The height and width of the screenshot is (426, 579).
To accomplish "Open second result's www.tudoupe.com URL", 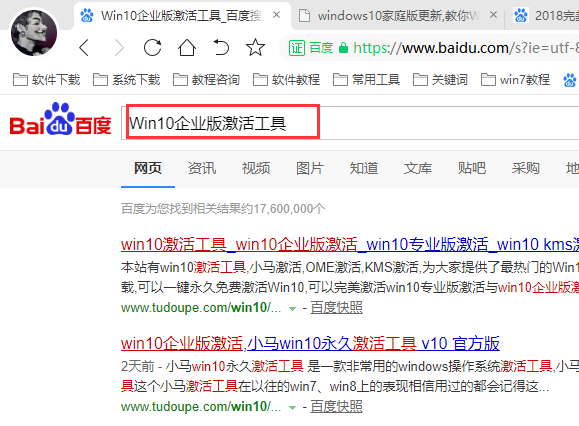I will [x=201, y=406].
